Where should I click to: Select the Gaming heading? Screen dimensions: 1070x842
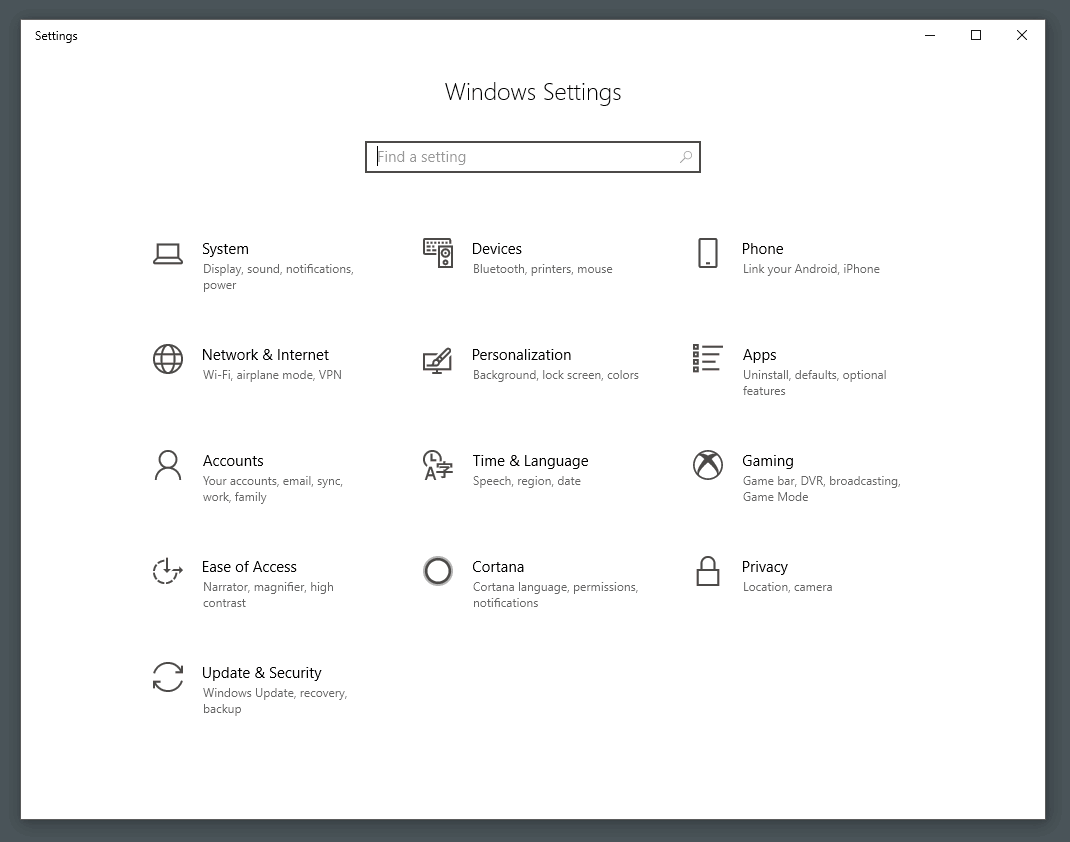pyautogui.click(x=768, y=461)
